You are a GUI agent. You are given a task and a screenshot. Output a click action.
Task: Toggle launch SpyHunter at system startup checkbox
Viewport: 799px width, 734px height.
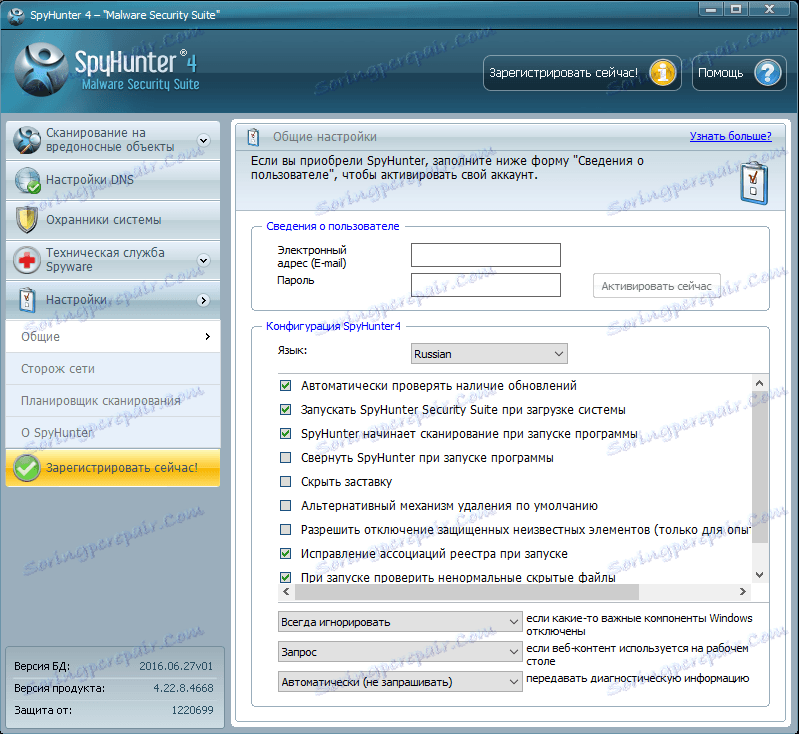coord(286,409)
